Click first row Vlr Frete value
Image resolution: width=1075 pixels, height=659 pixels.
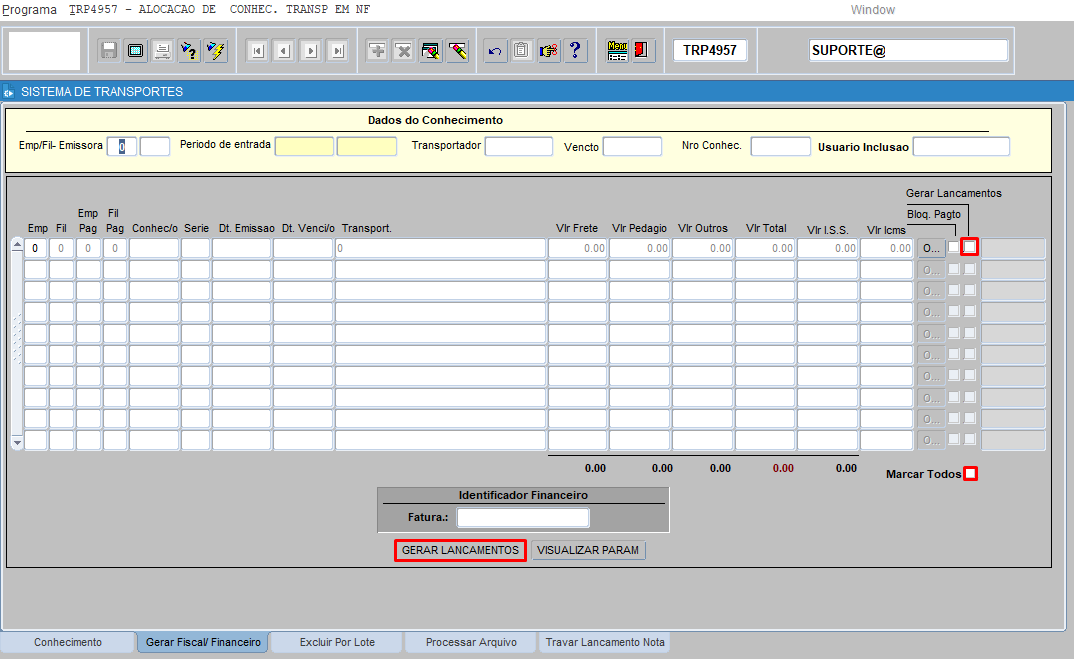[577, 248]
